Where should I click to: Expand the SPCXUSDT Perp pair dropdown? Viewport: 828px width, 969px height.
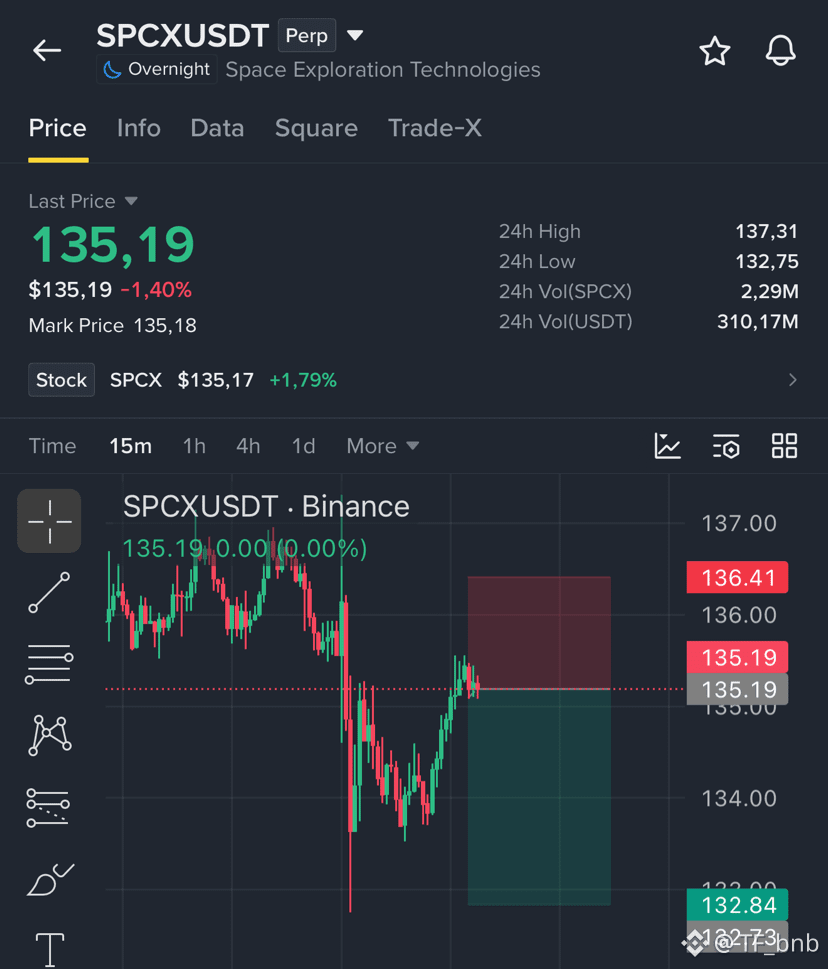355,35
